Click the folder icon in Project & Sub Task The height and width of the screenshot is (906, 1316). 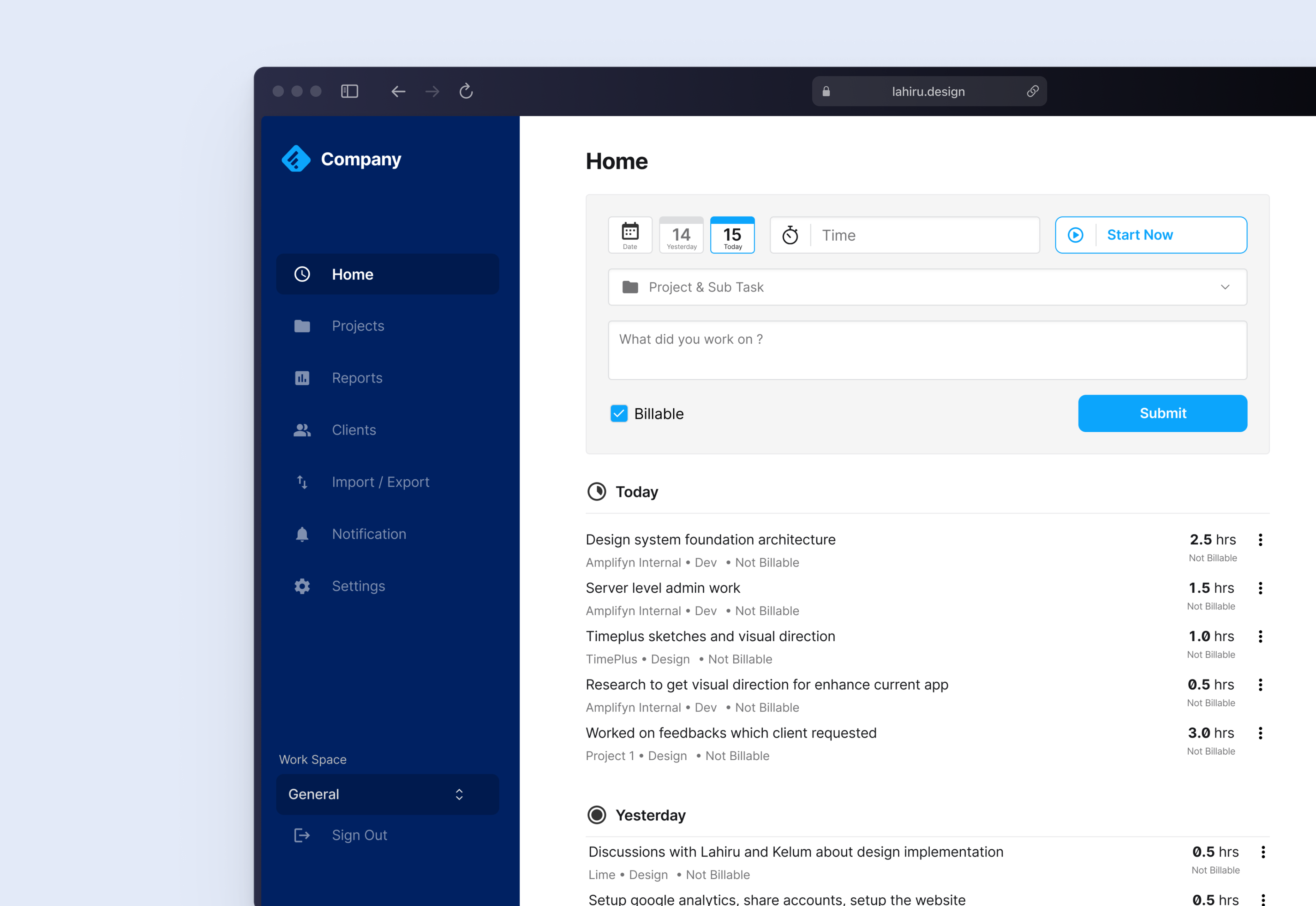pos(630,287)
